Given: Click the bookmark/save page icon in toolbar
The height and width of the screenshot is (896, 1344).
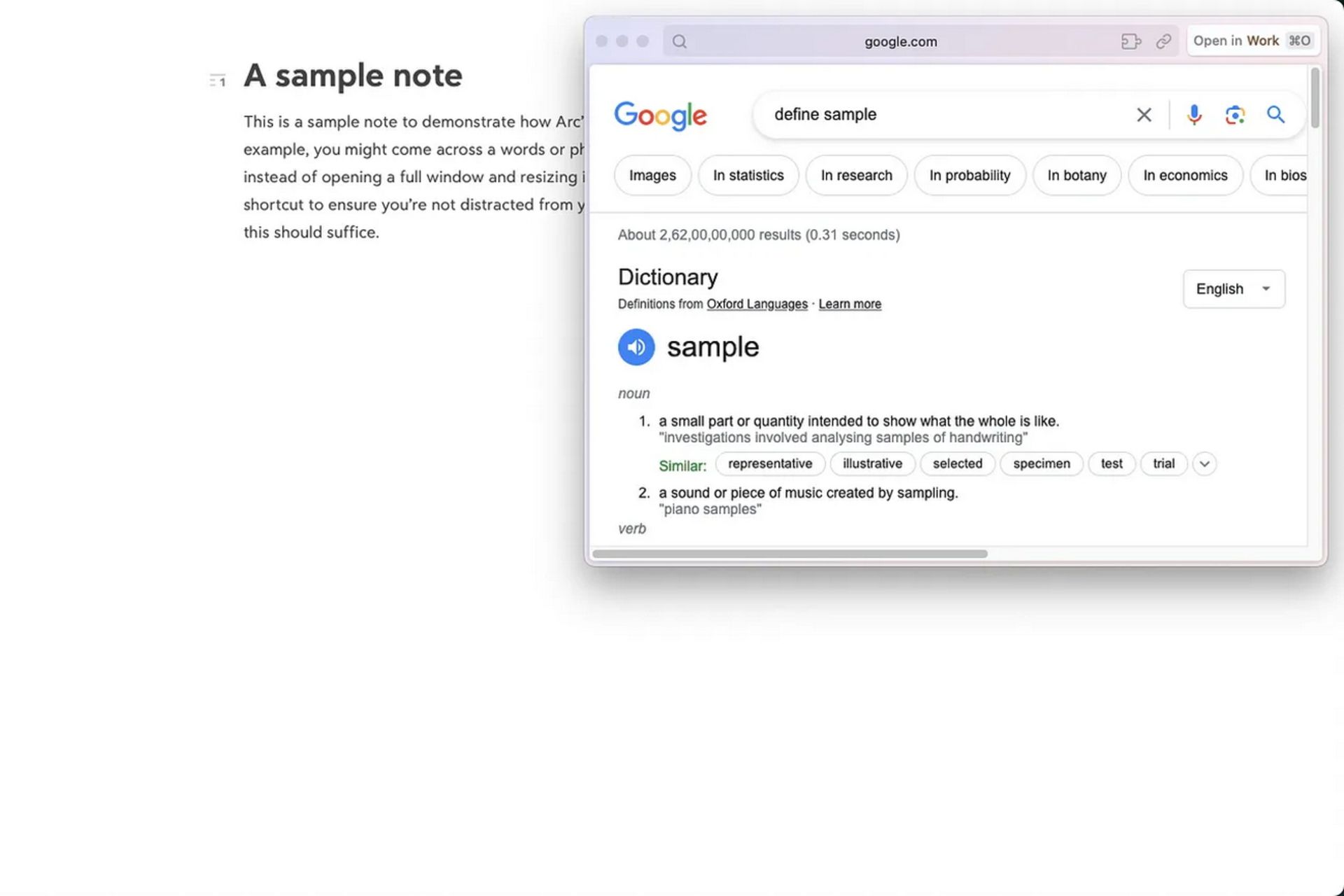Looking at the screenshot, I should pos(1164,41).
